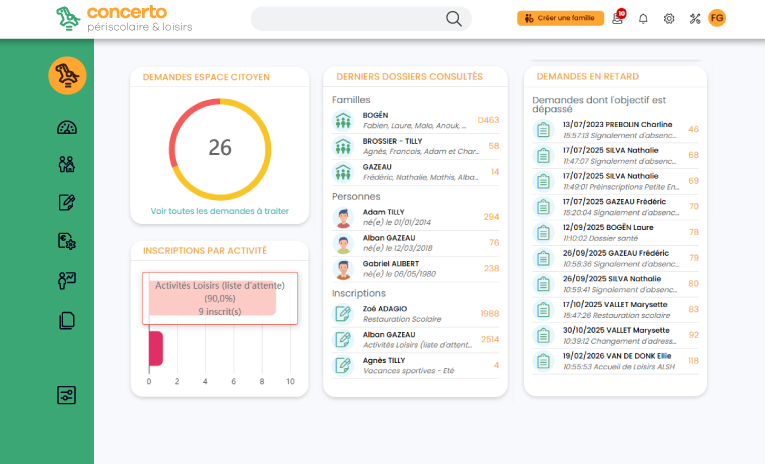Viewport: 765px width, 464px height.
Task: Click the GAZEAU family icon
Action: [x=343, y=172]
